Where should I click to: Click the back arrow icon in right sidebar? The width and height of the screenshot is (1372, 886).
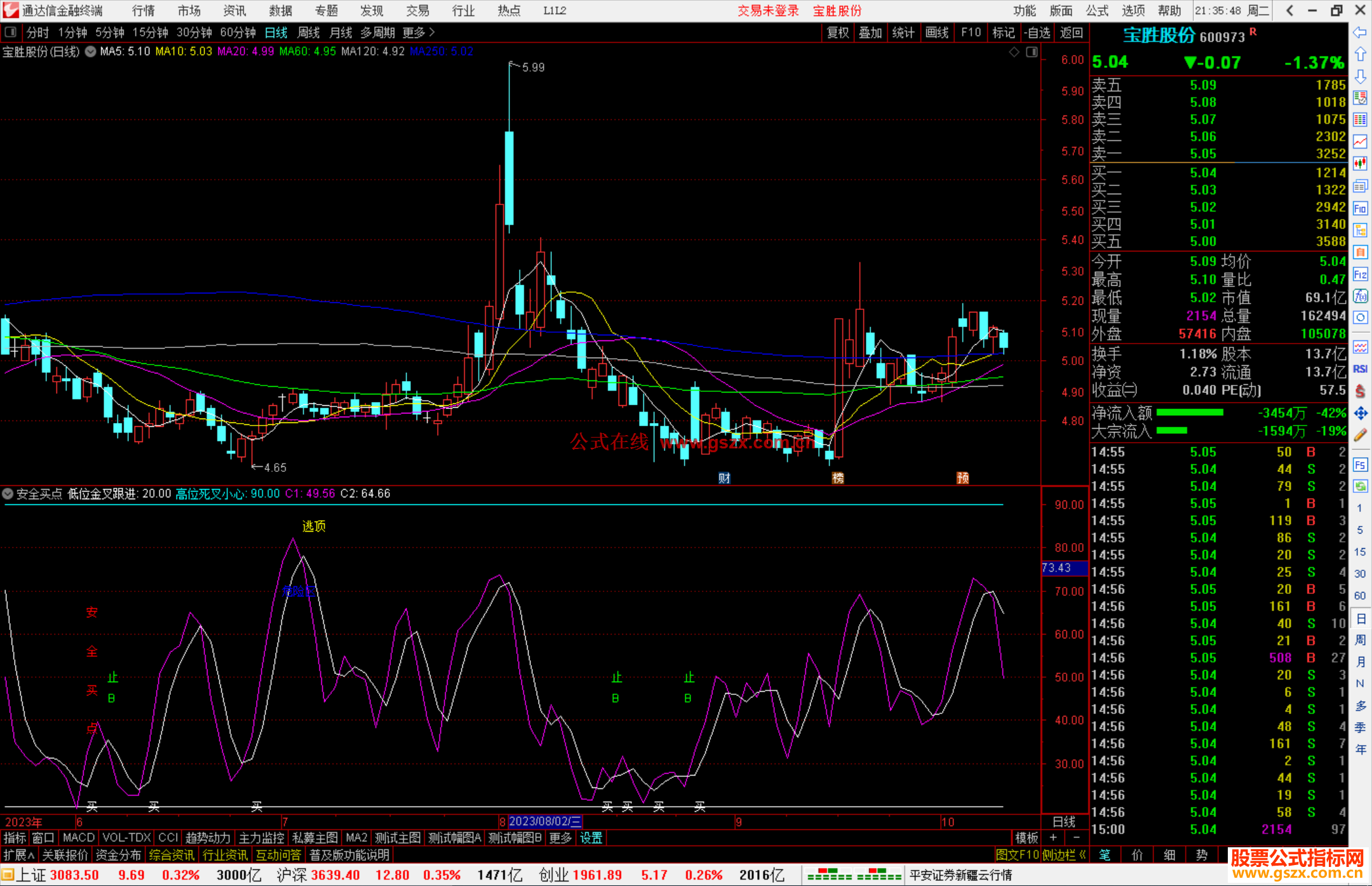click(1360, 32)
